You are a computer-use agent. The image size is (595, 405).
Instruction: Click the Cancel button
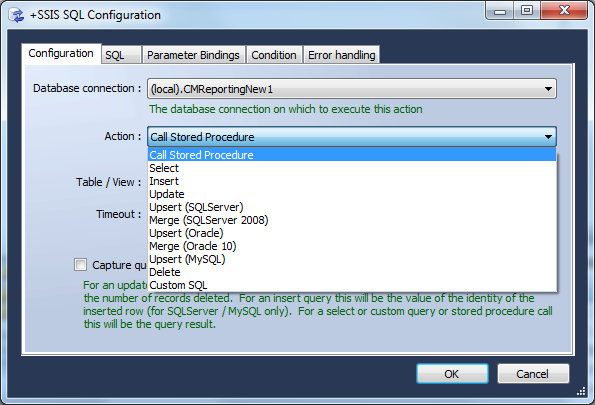point(532,374)
